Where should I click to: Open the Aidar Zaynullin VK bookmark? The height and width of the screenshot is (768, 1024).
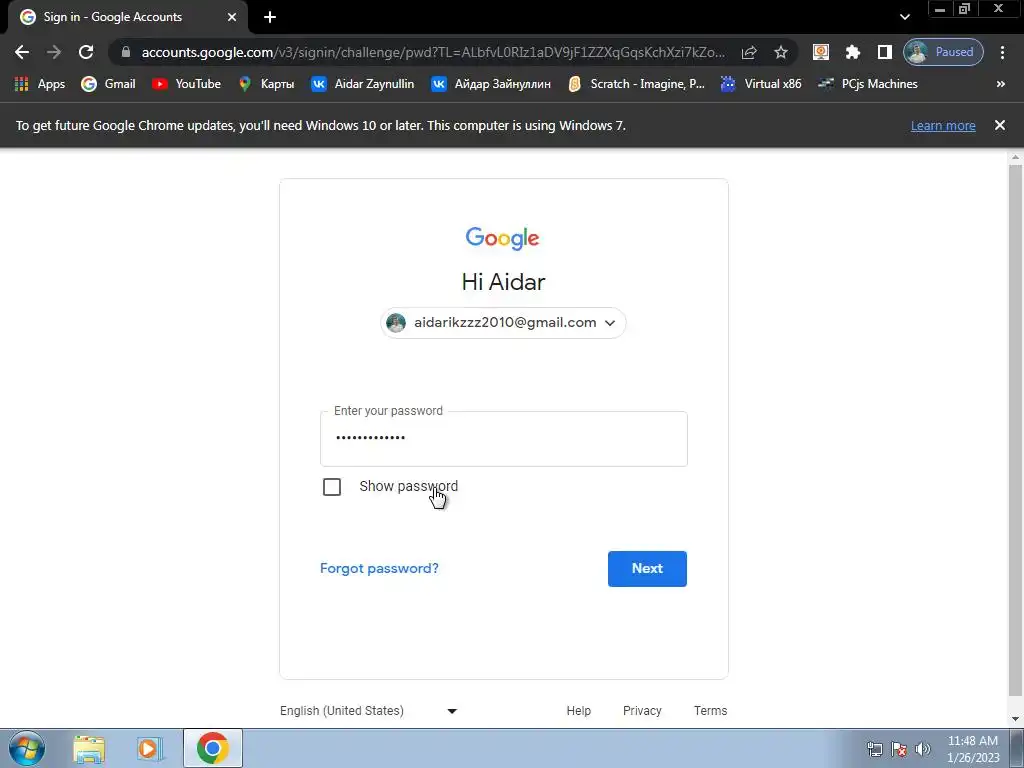pos(362,84)
